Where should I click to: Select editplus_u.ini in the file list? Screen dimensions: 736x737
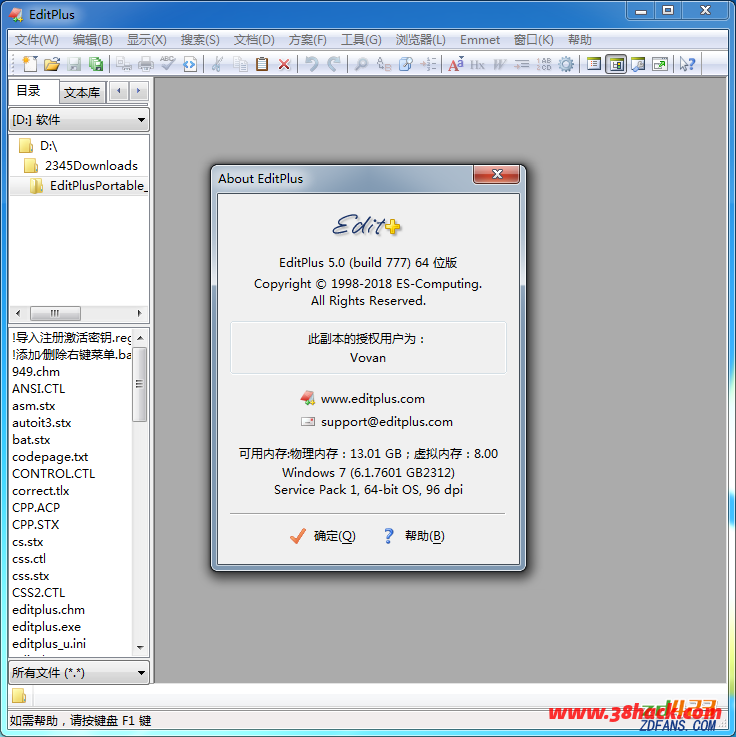pyautogui.click(x=49, y=644)
